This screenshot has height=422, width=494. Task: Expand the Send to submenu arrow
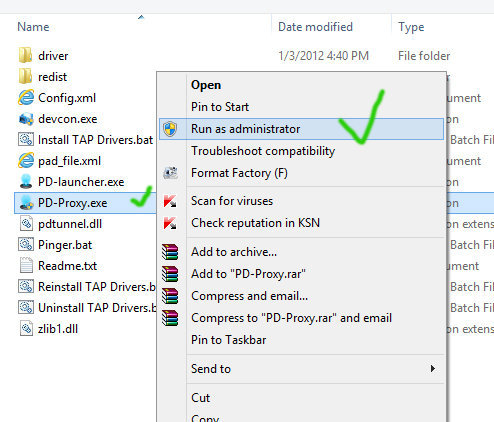tap(433, 369)
